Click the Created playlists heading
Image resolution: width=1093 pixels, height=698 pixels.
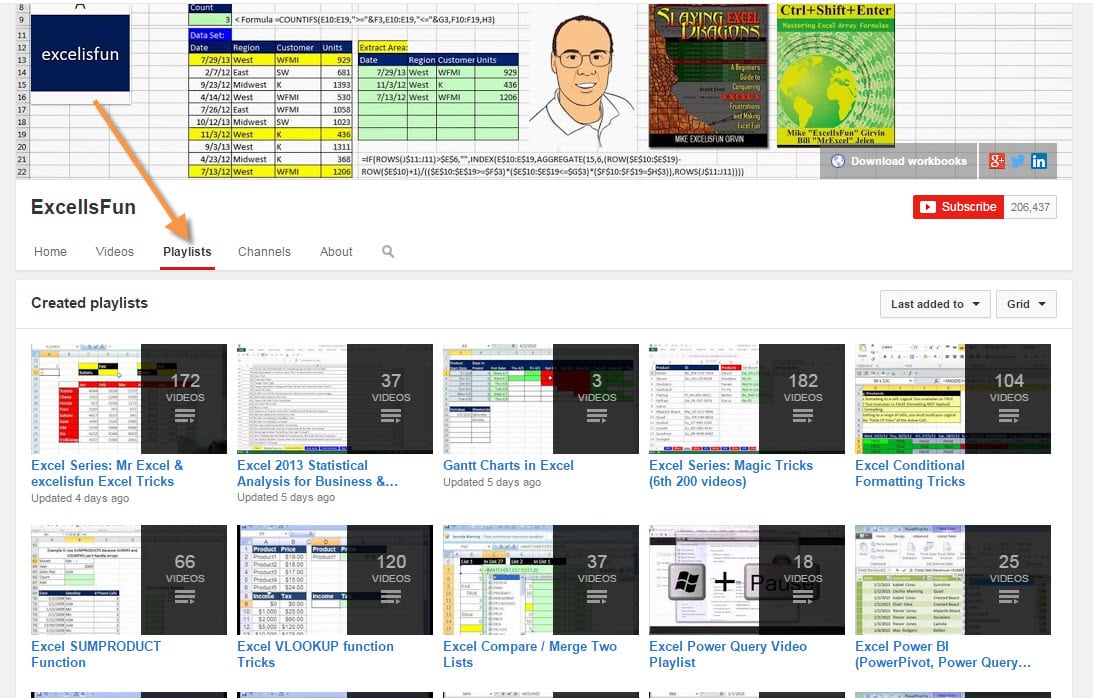coord(89,303)
